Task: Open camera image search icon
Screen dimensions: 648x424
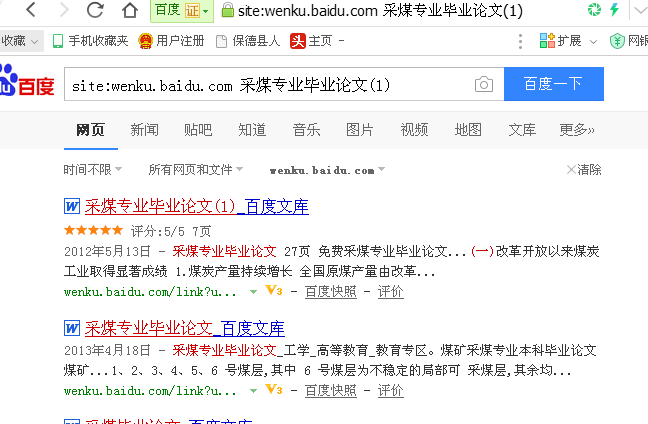Action: point(484,84)
